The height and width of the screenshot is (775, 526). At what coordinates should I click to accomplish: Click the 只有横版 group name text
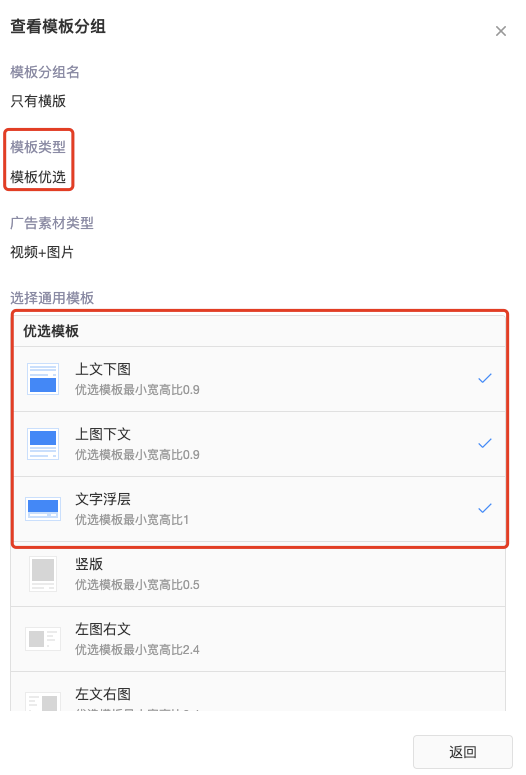pyautogui.click(x=38, y=101)
